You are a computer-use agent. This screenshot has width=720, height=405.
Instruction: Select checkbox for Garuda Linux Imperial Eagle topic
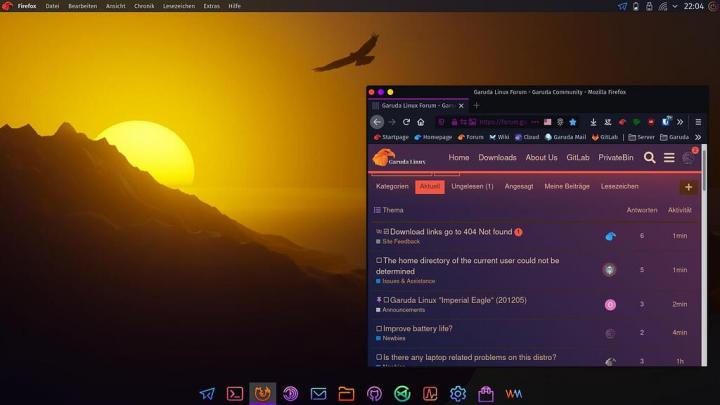[386, 300]
